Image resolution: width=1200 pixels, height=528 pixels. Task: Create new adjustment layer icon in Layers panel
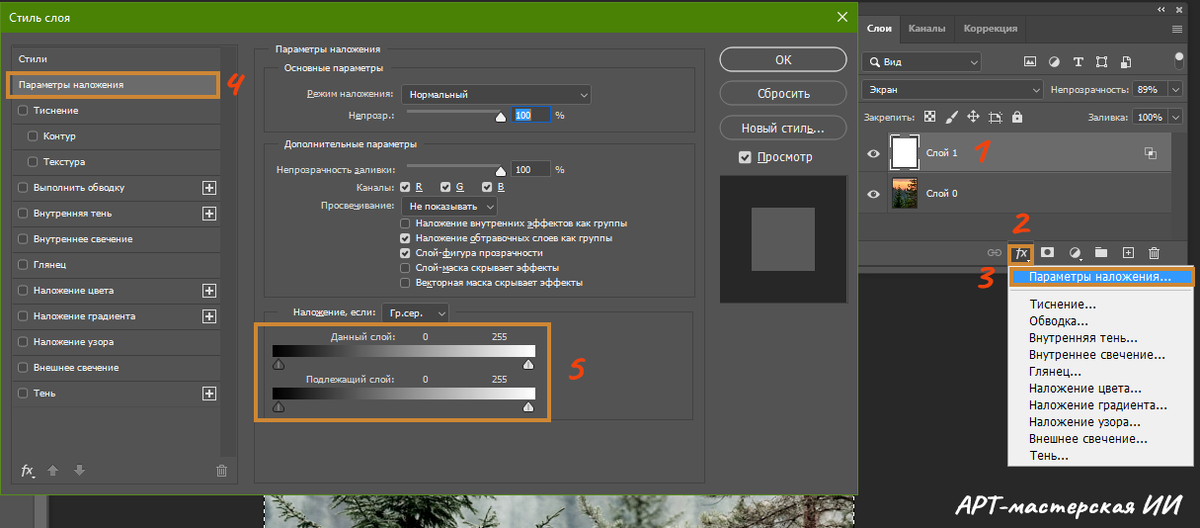click(1076, 254)
